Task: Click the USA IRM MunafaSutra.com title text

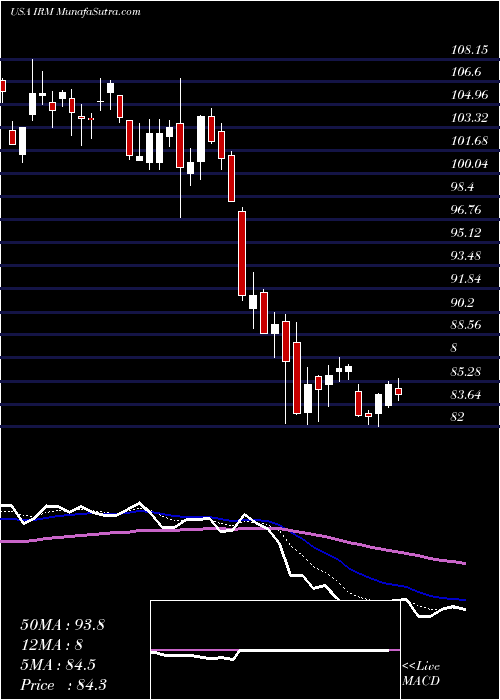Action: (x=75, y=11)
